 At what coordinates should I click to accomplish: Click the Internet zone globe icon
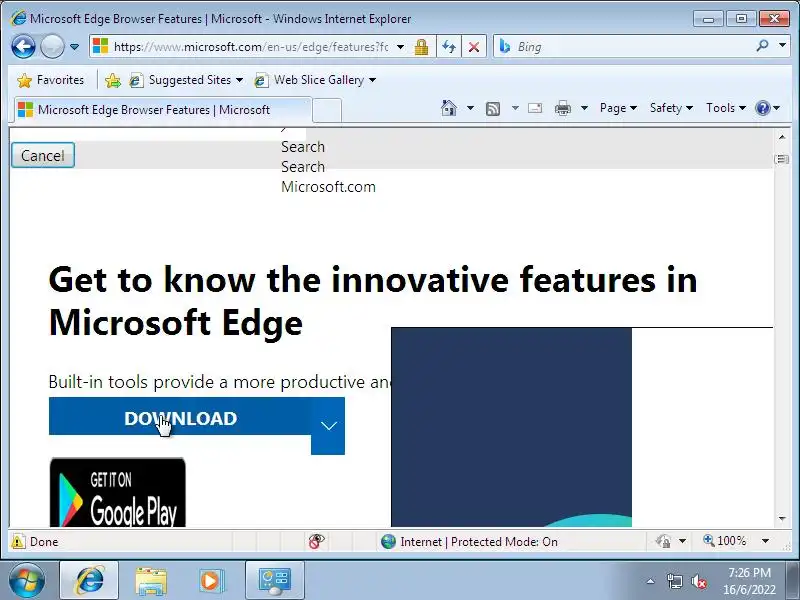388,541
